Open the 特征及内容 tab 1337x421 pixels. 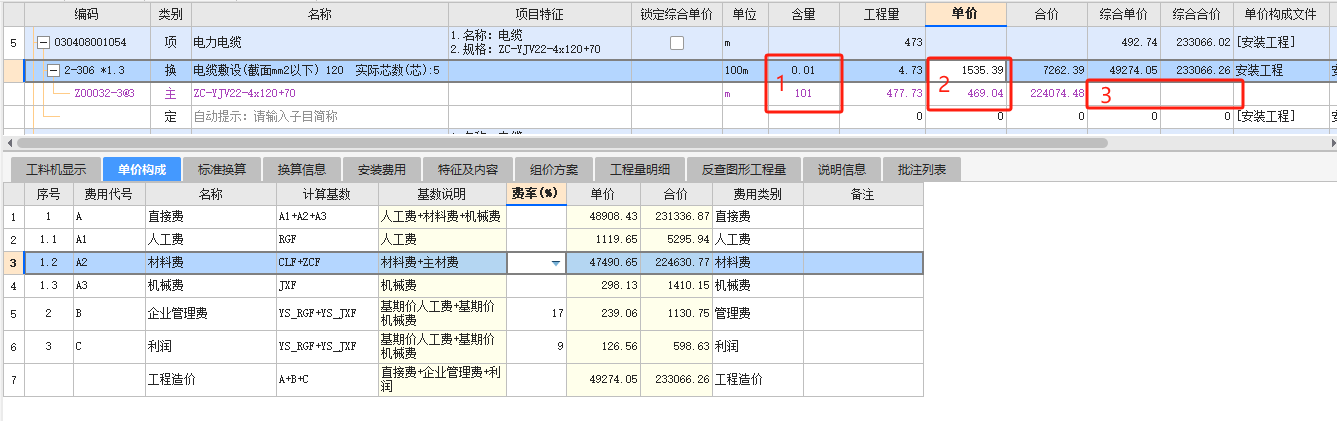[469, 169]
